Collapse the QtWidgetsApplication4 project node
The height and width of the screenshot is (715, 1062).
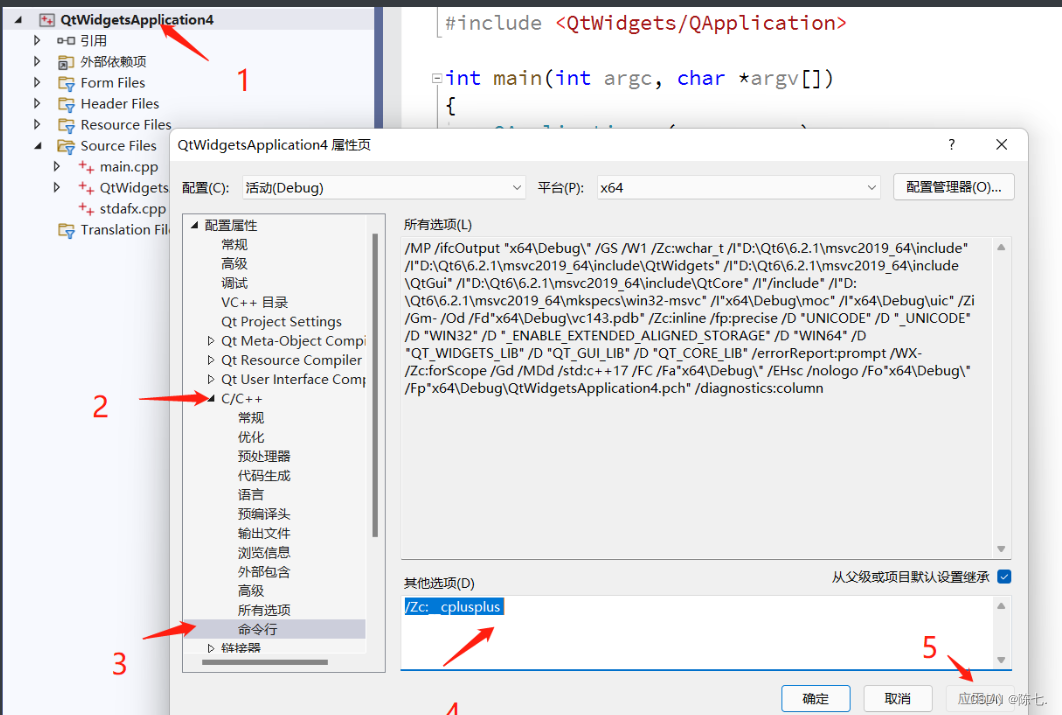click(x=18, y=20)
